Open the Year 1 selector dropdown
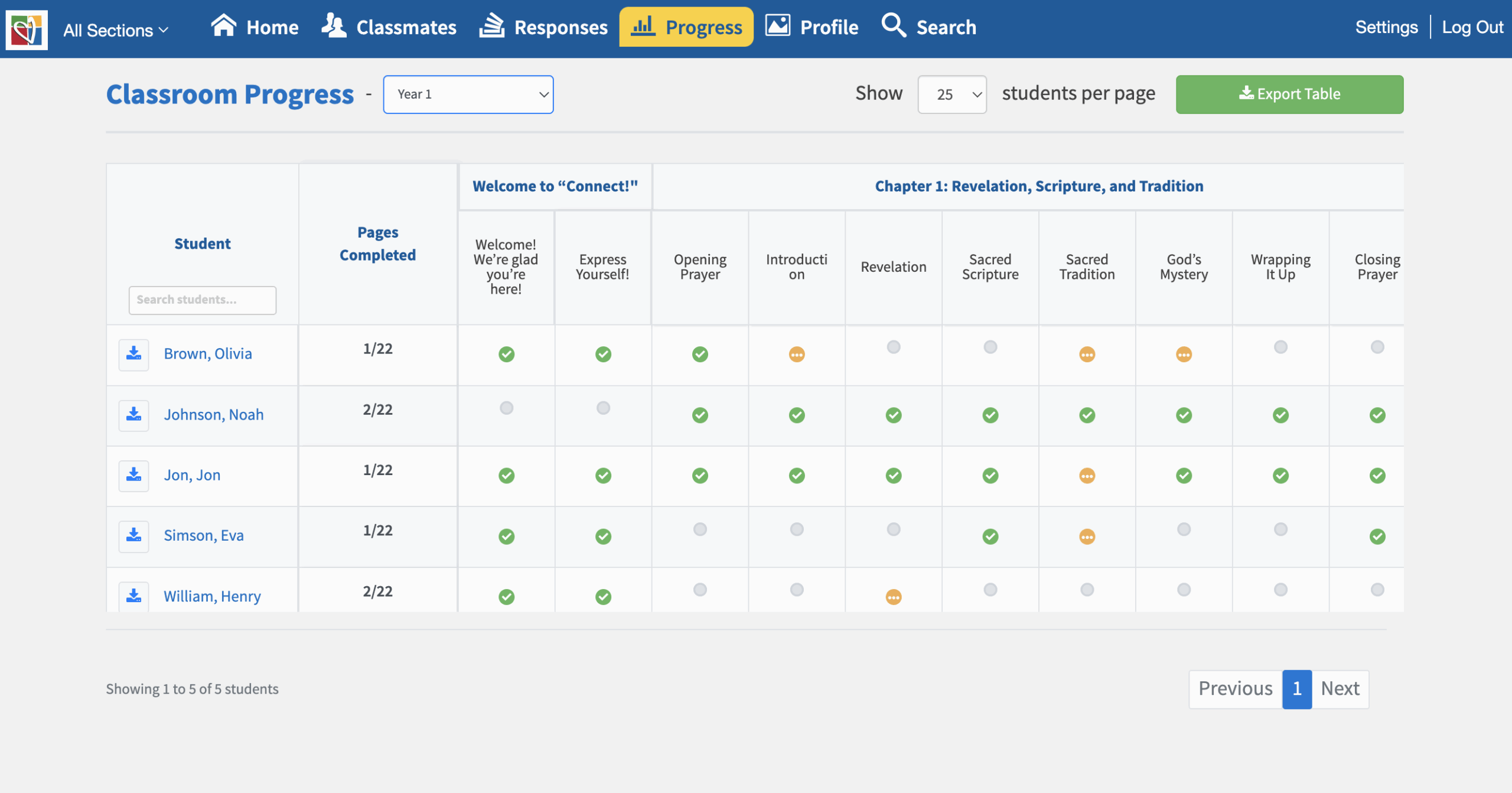 468,95
